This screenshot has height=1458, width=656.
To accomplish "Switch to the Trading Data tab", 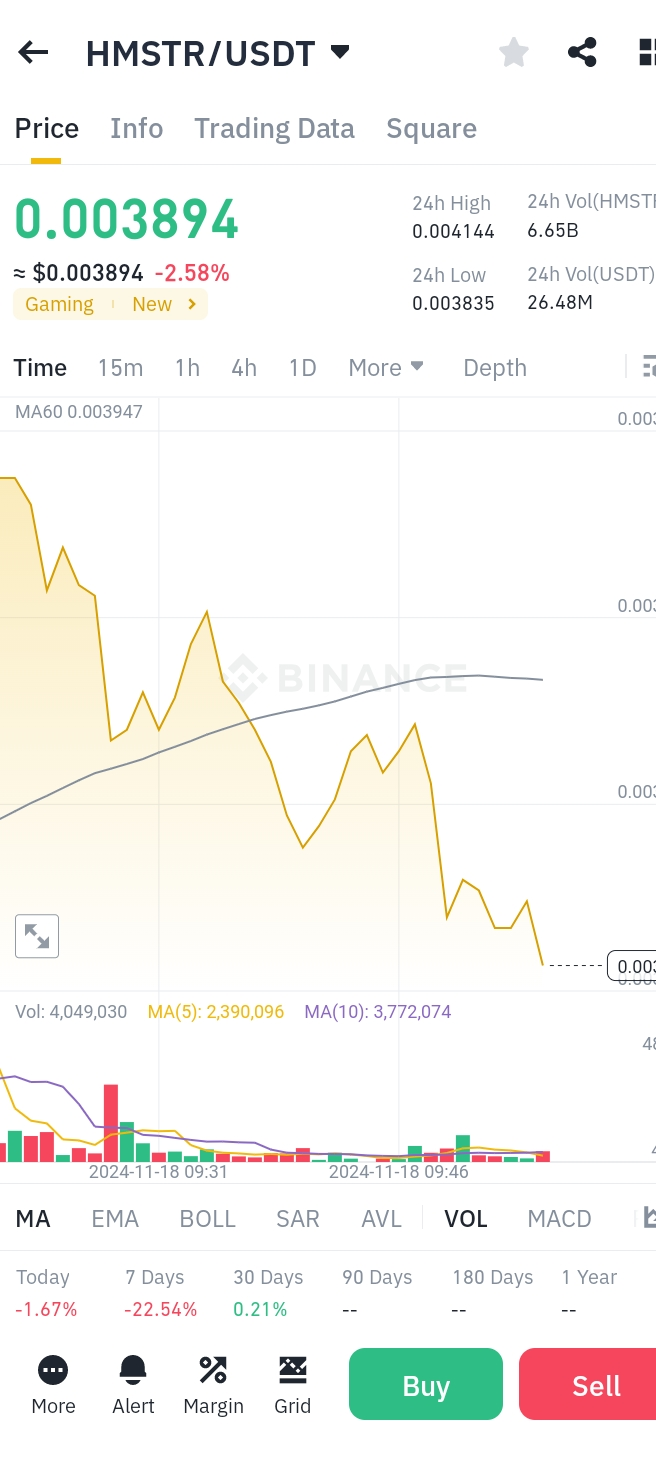I will pyautogui.click(x=274, y=128).
